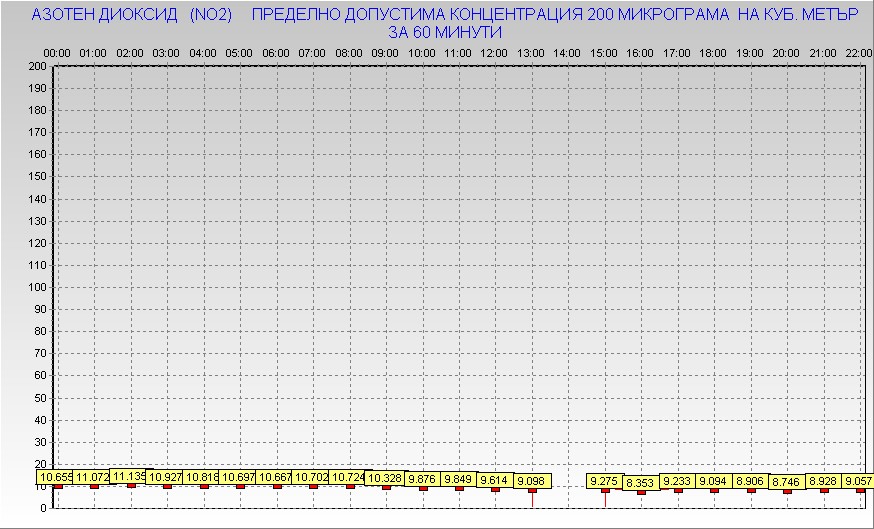Click the 9.057 data label at 22:00

pos(858,481)
